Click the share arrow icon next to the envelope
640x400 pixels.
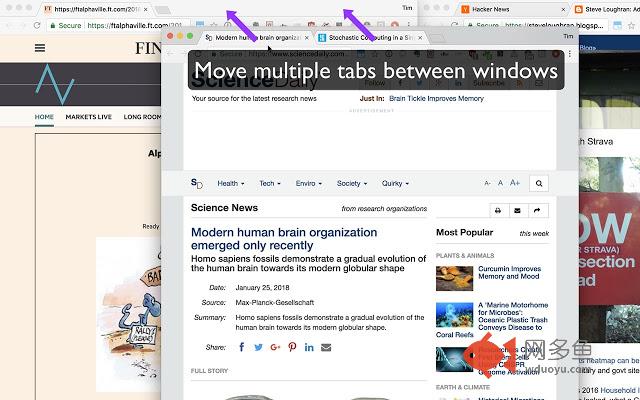pyautogui.click(x=537, y=211)
